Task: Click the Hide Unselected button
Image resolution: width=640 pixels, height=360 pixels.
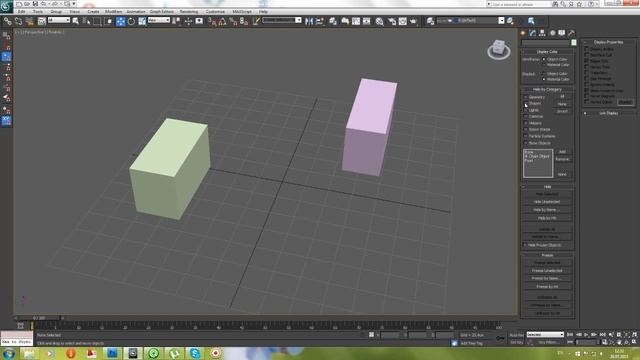Action: point(547,202)
